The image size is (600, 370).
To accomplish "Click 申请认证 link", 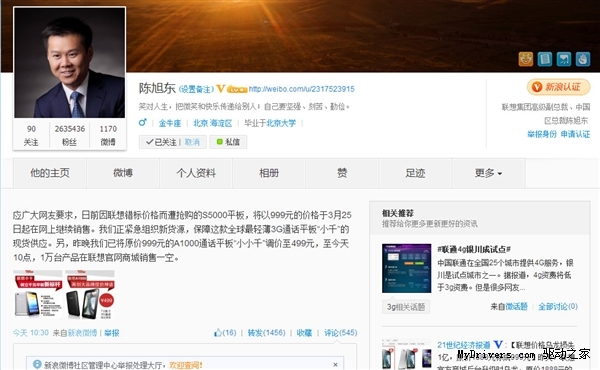I will click(x=575, y=134).
